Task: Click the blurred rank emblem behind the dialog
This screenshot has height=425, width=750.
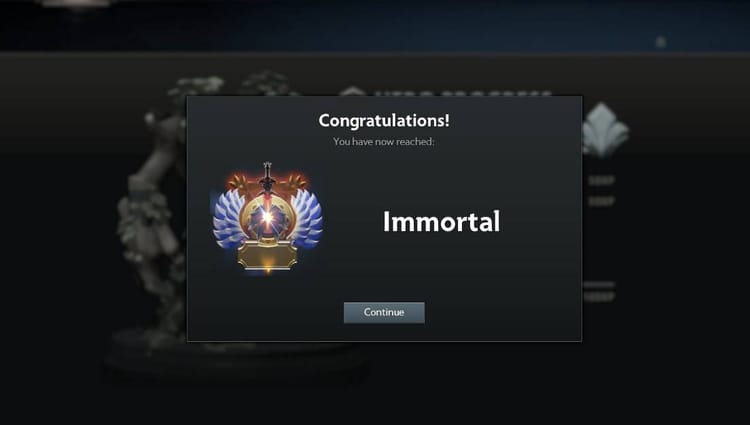Action: [605, 130]
